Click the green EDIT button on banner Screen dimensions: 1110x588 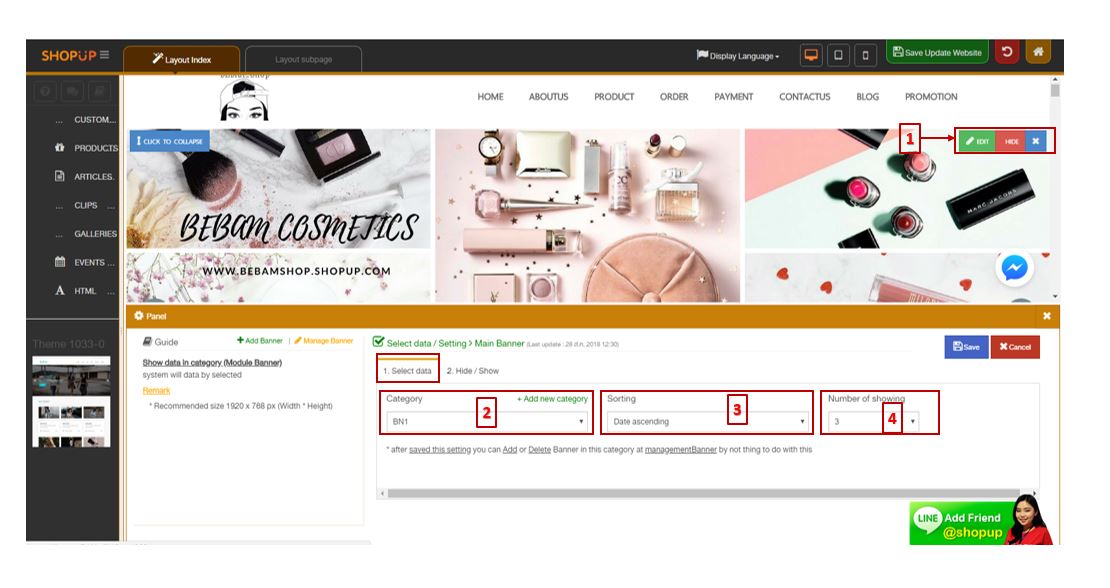pos(977,141)
